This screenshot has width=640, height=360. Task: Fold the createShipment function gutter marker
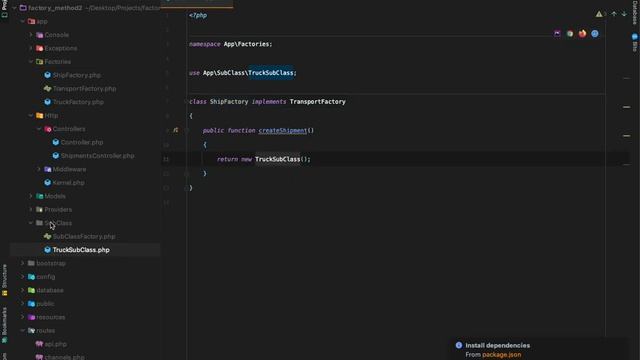(x=187, y=131)
